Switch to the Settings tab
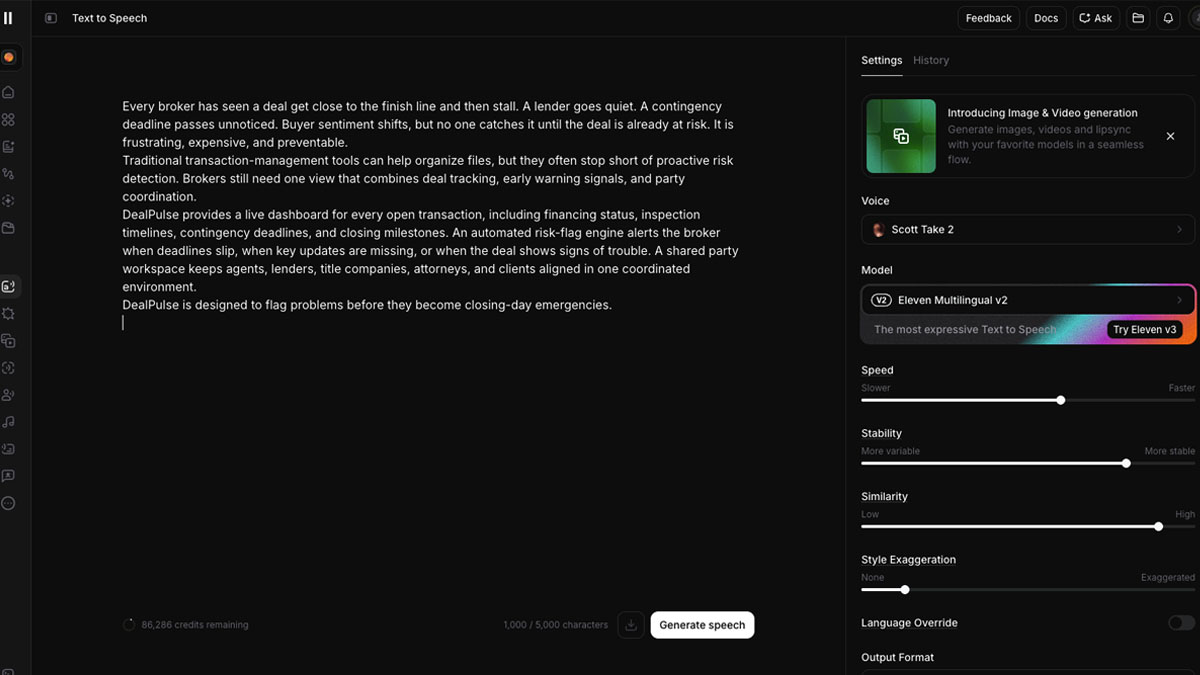Viewport: 1200px width, 675px height. pos(881,60)
